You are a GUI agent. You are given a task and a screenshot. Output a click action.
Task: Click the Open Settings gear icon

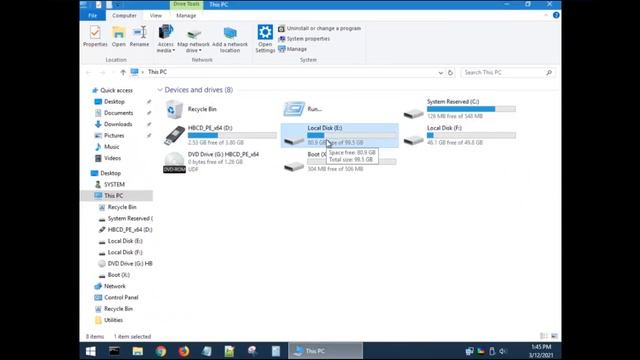point(265,32)
